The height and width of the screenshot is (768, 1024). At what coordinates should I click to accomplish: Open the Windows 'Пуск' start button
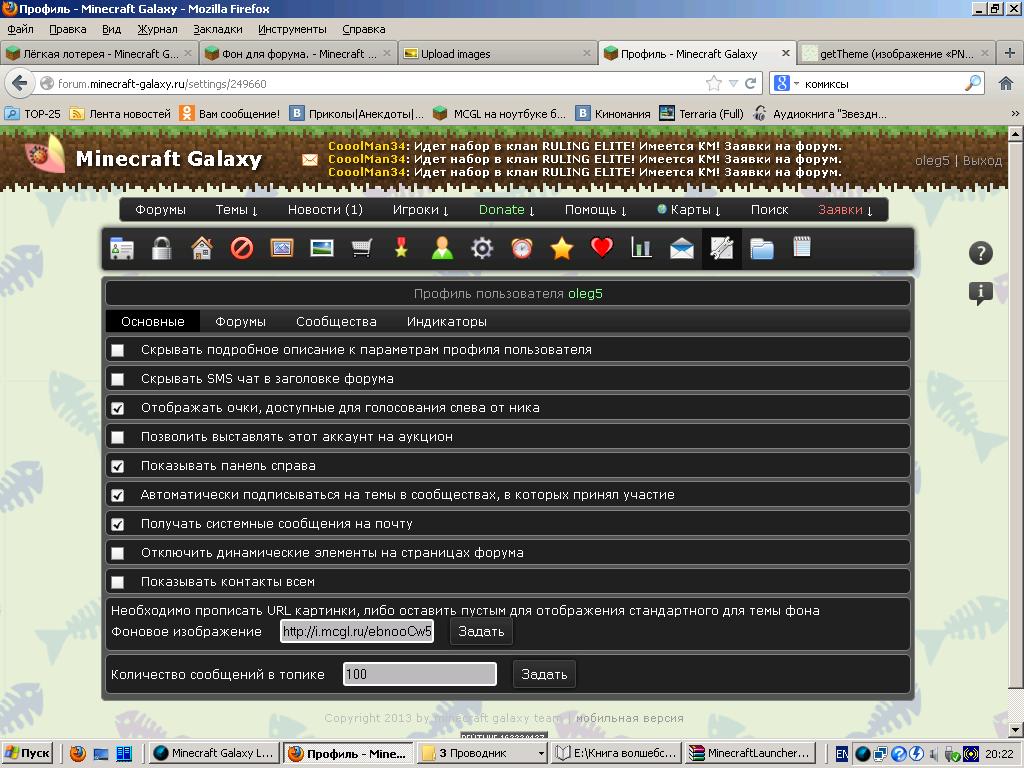(27, 753)
